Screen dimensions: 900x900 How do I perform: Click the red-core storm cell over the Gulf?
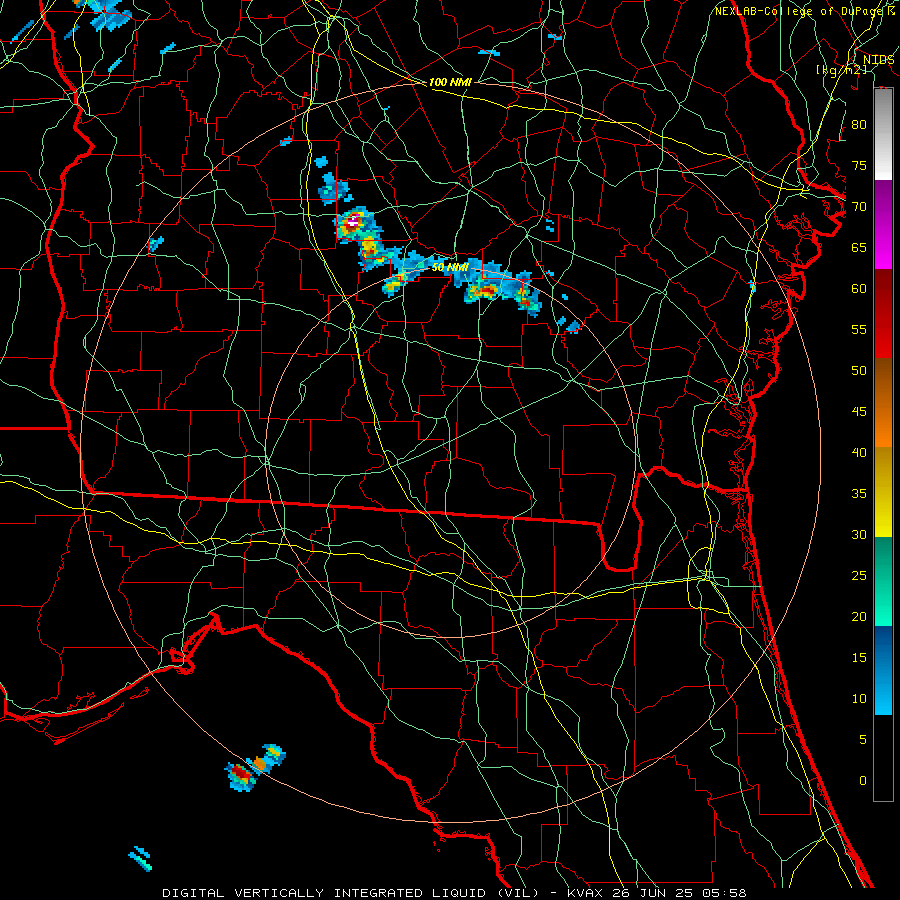(241, 775)
